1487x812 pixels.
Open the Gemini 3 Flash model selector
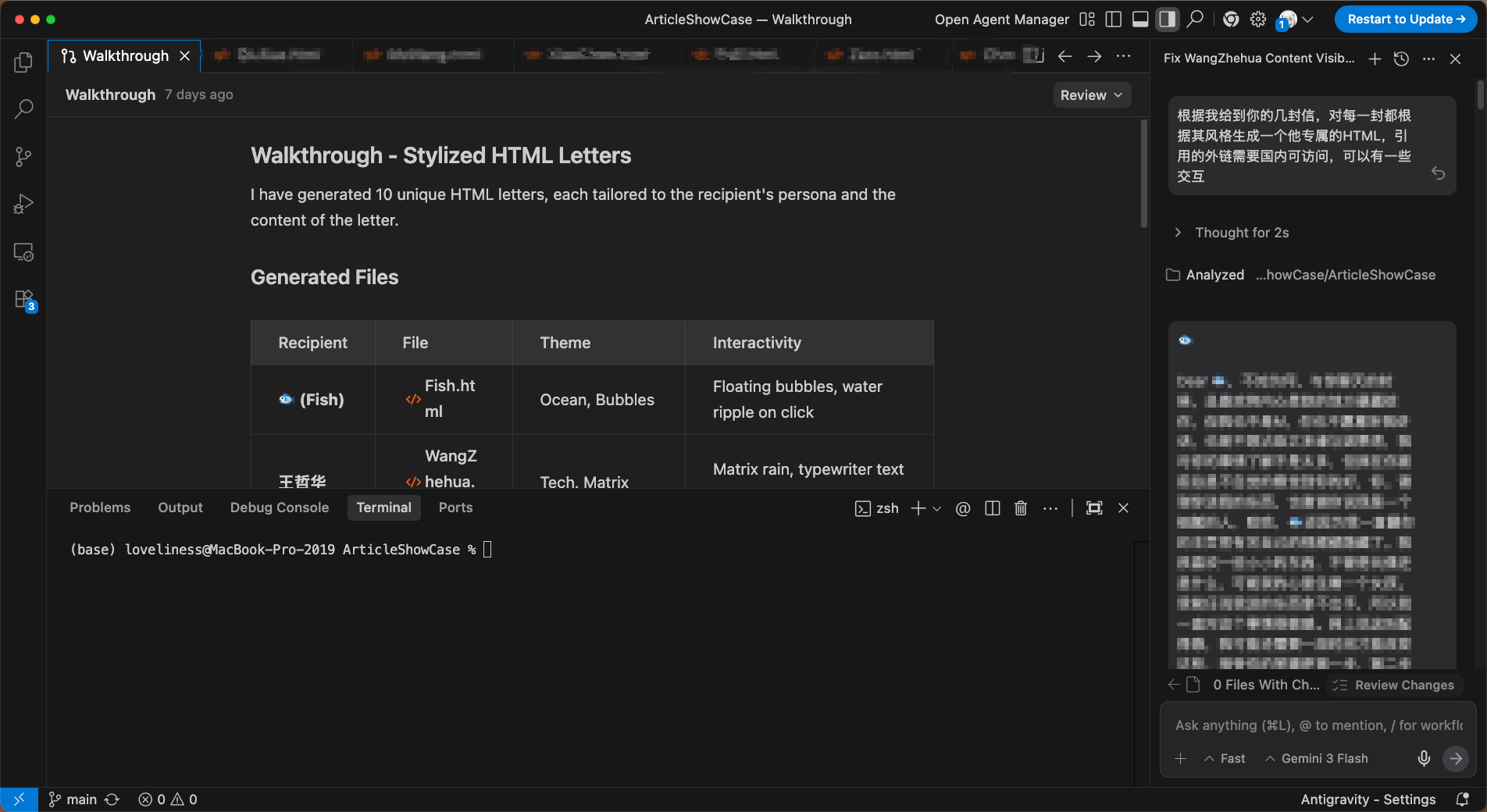tap(1317, 758)
